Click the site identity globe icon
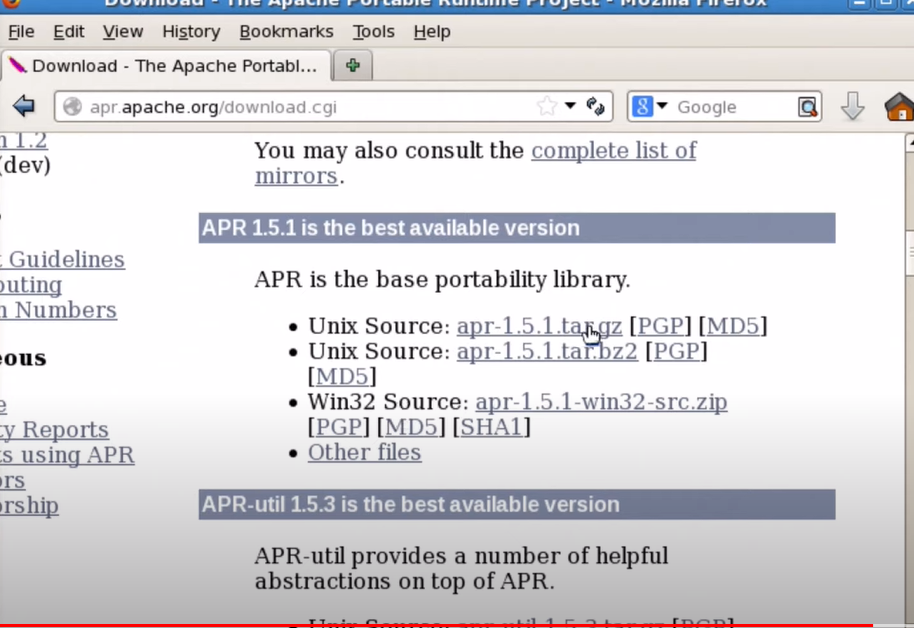 click(x=72, y=107)
